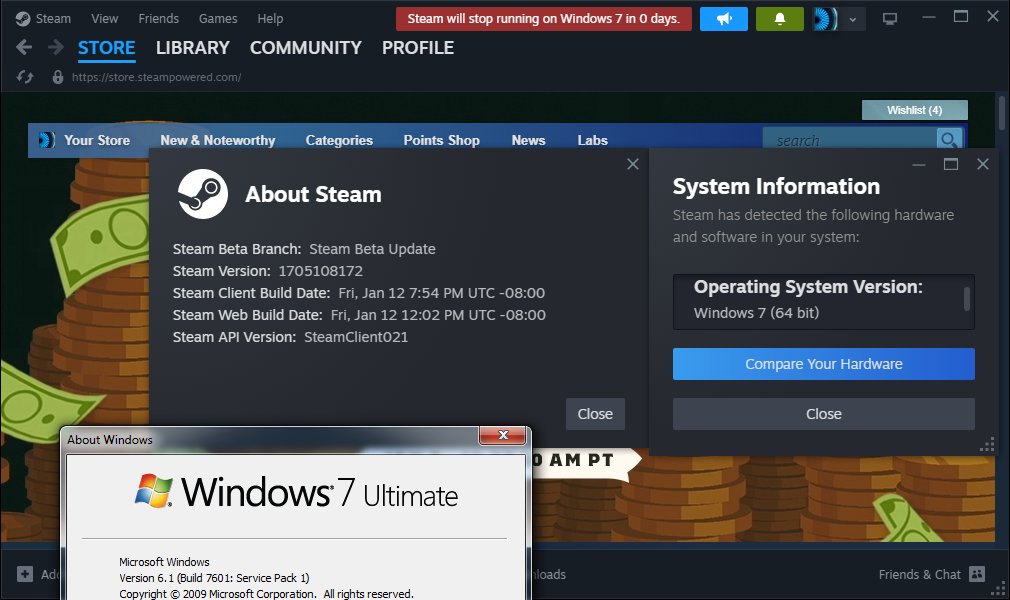Click the Steam logo icon in title bar
The width and height of the screenshot is (1010, 600).
tap(23, 19)
